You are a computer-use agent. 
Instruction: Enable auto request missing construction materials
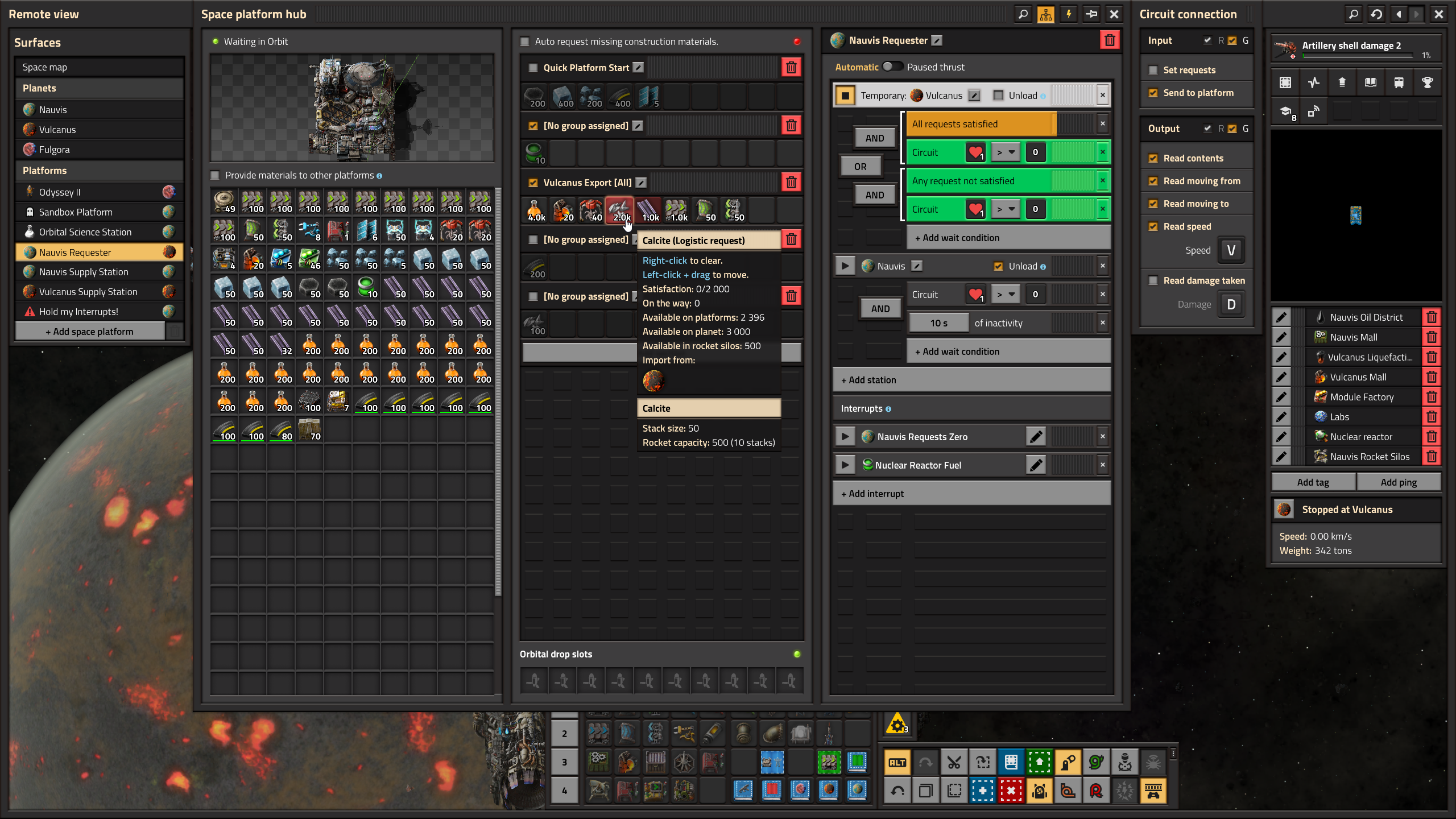coord(525,42)
